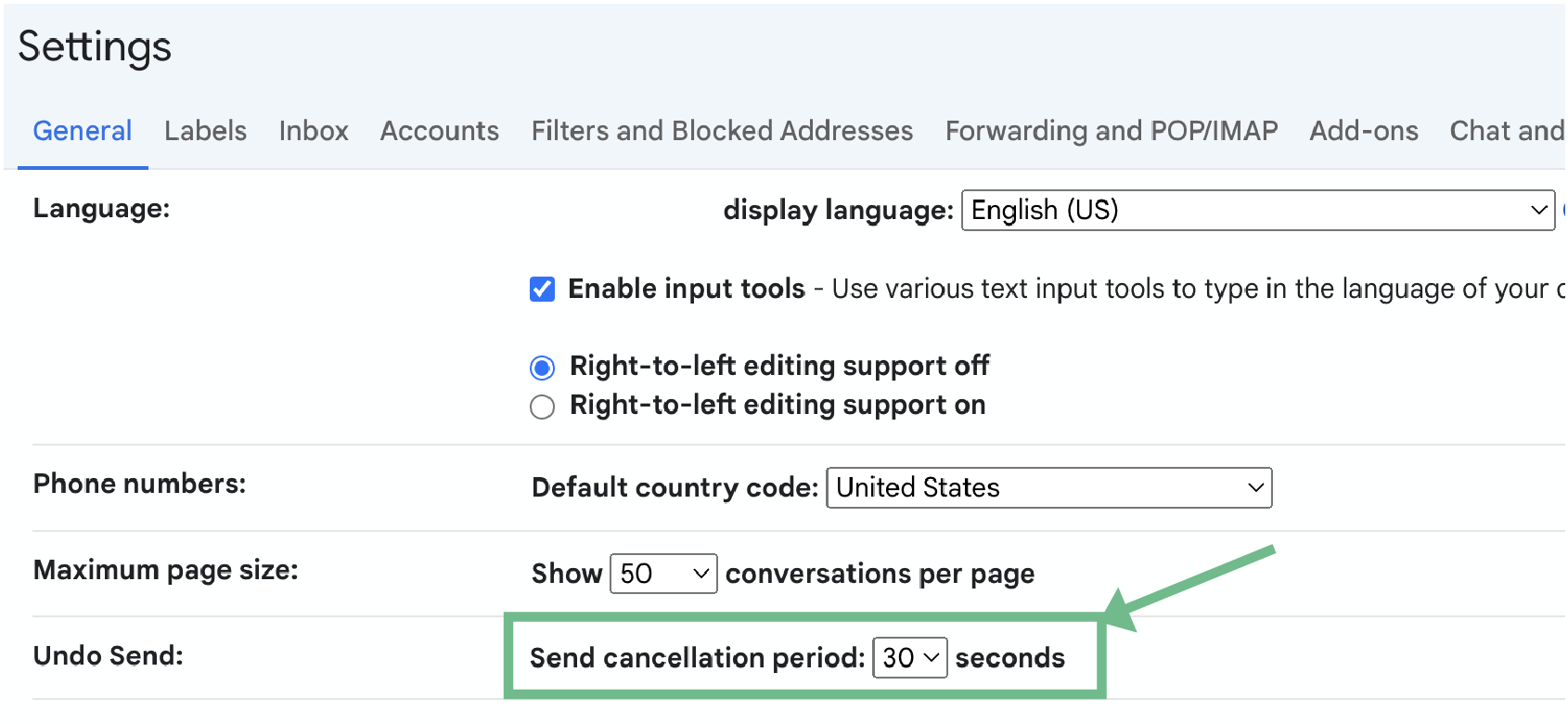Open Filters and Blocked Addresses tab
The height and width of the screenshot is (724, 1568).
[x=722, y=131]
